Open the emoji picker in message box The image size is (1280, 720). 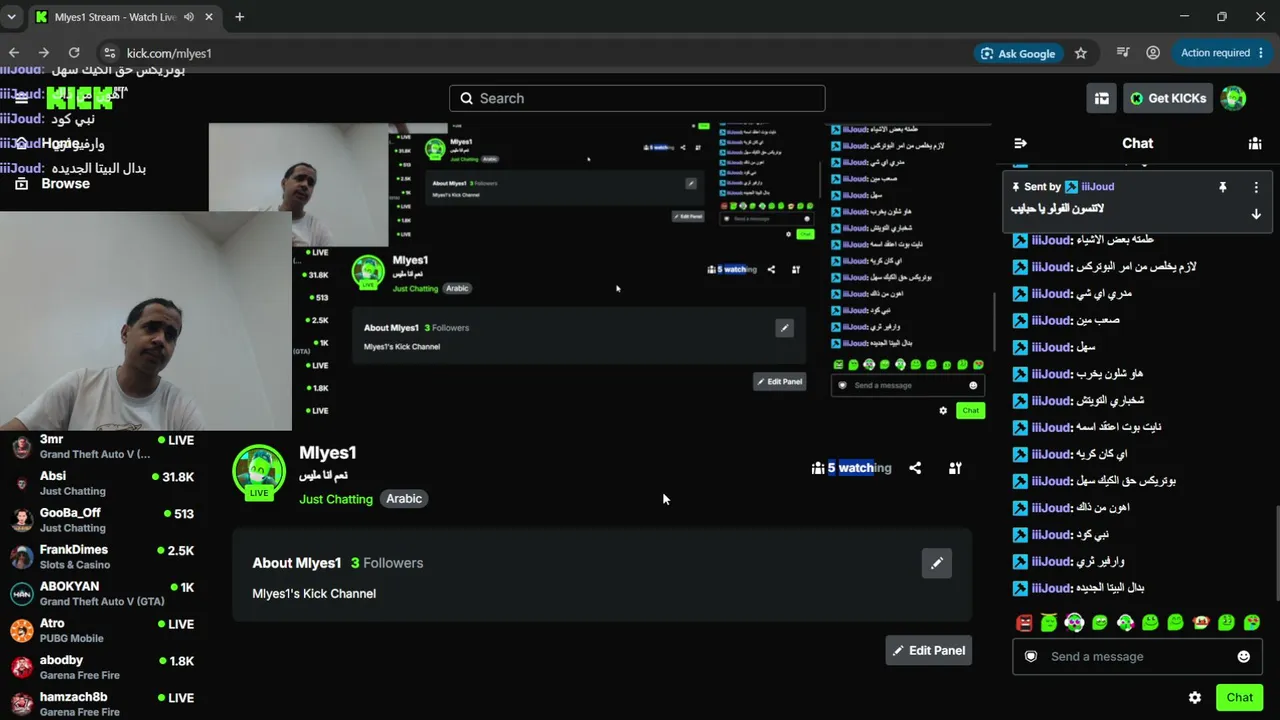click(x=1244, y=657)
